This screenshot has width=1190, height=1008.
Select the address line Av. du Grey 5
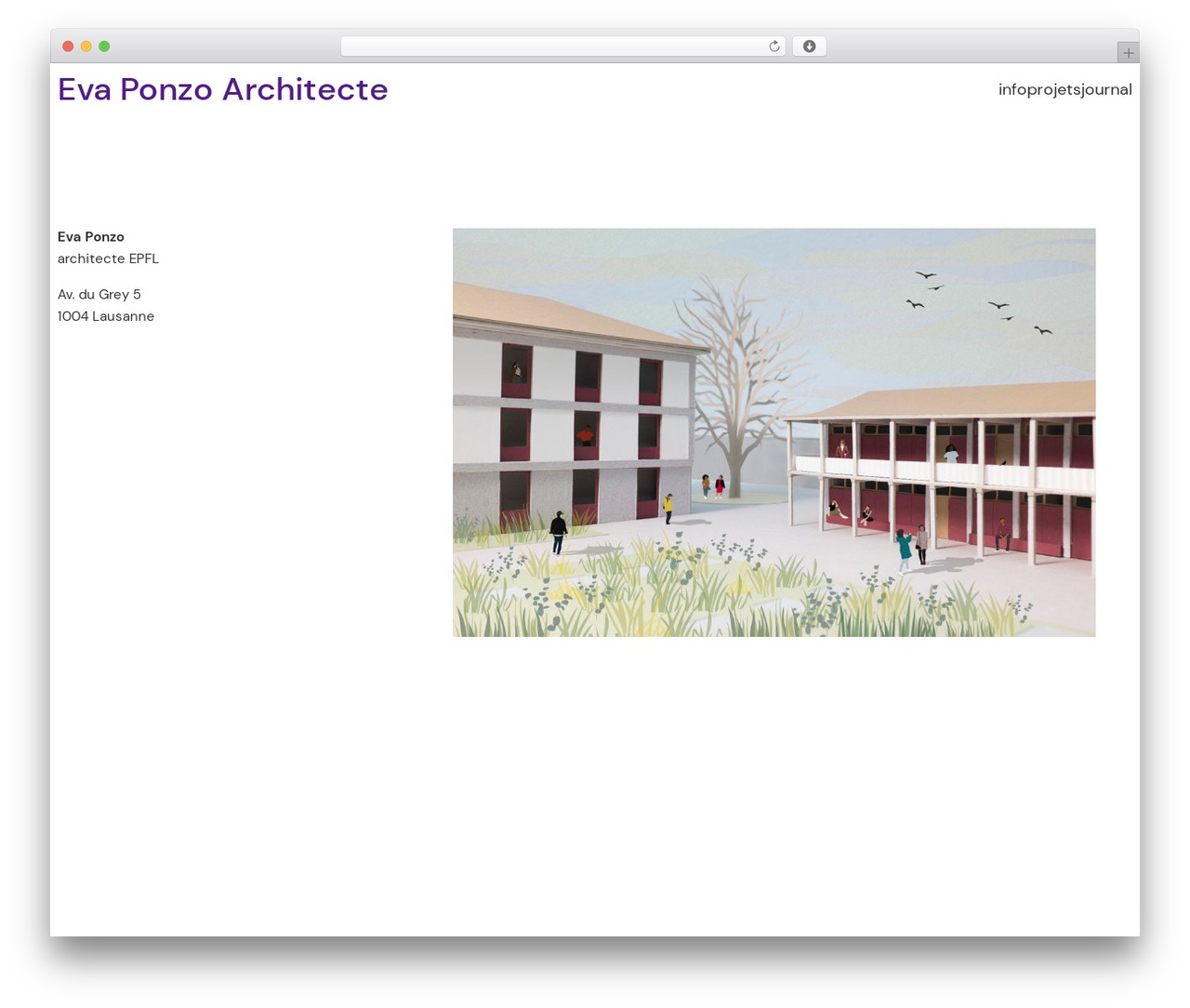[x=99, y=295]
